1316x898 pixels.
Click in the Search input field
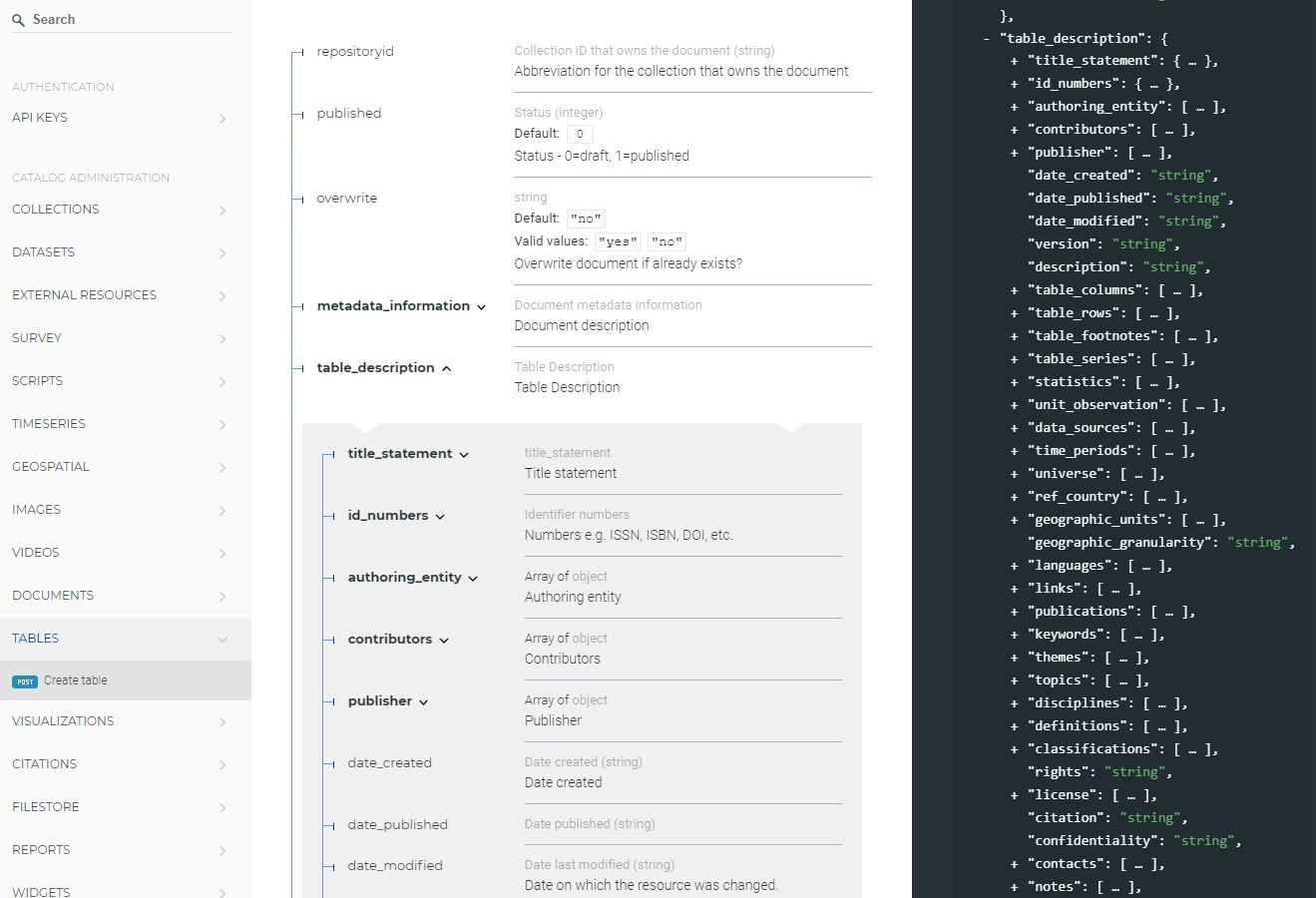pyautogui.click(x=130, y=20)
